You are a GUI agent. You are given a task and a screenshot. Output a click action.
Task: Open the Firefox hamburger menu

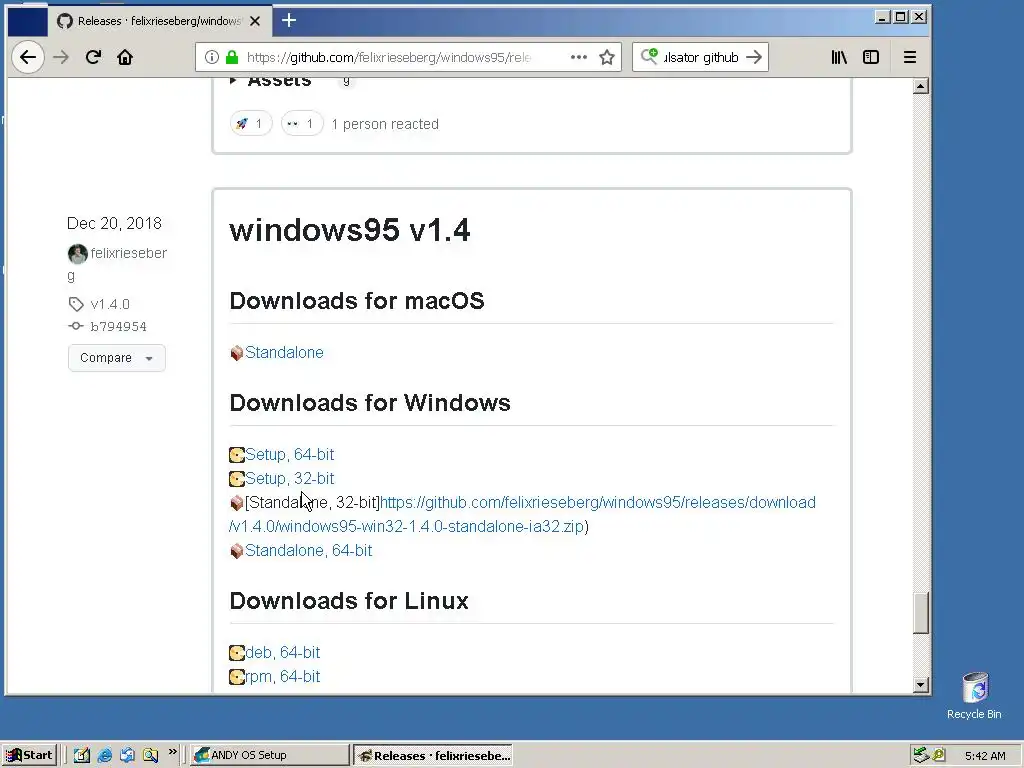(910, 57)
